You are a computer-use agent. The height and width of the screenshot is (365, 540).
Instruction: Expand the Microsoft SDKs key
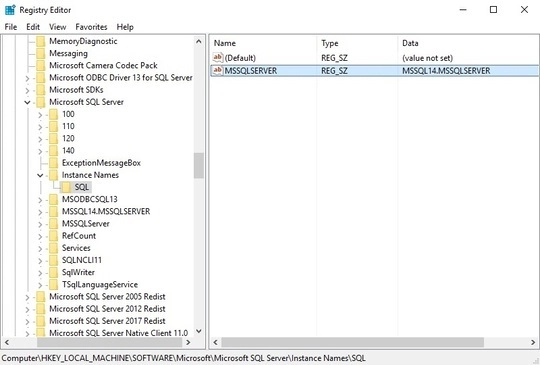(27, 90)
